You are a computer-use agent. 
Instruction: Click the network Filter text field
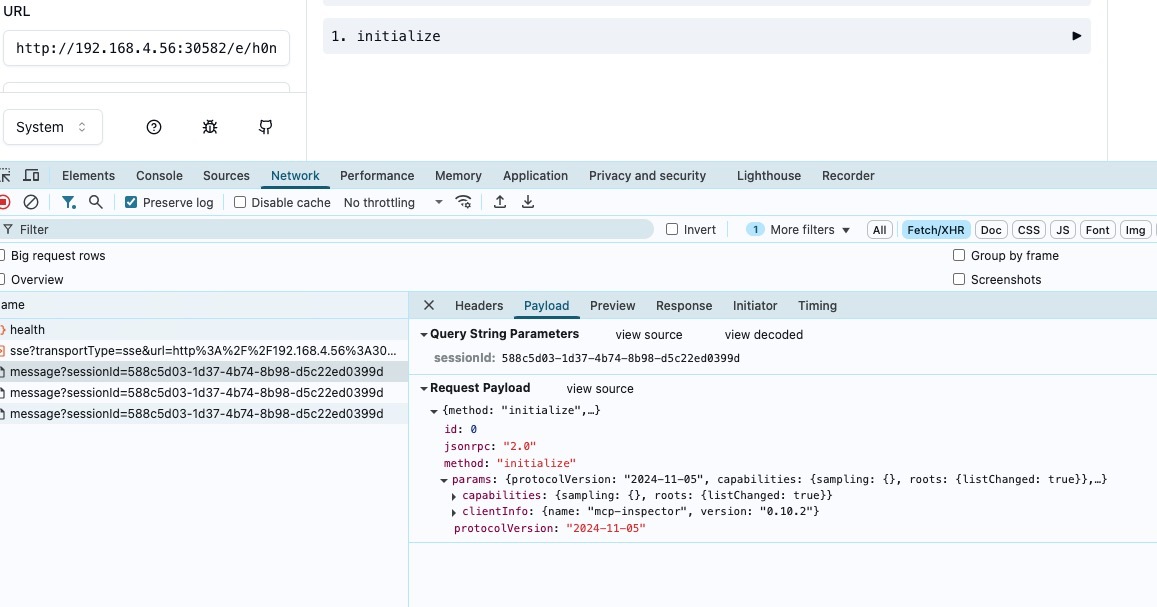tap(330, 229)
